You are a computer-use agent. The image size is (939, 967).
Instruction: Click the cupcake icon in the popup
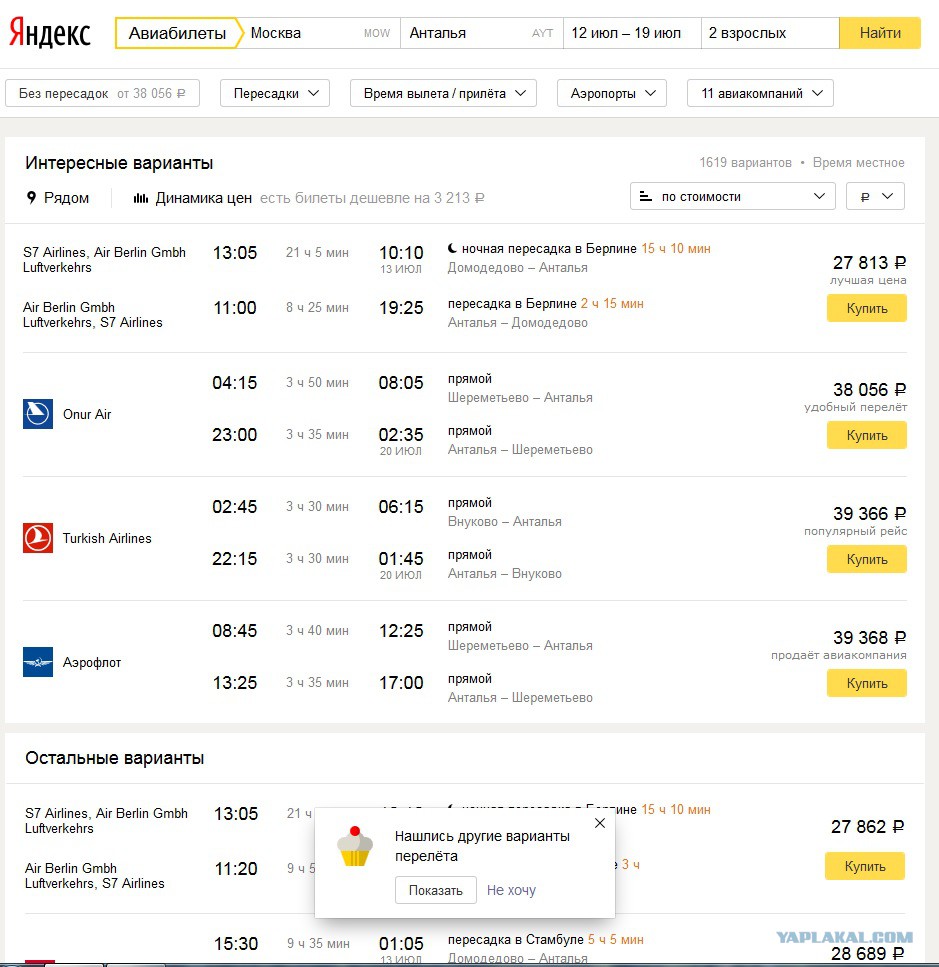tap(355, 847)
